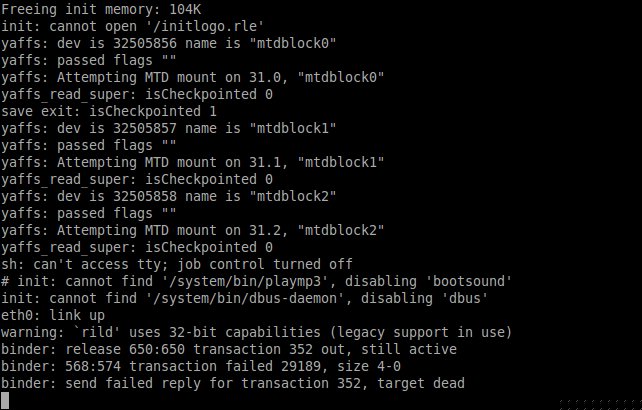Click 'job control turned off' message
This screenshot has width=642, height=410.
pyautogui.click(x=265, y=264)
